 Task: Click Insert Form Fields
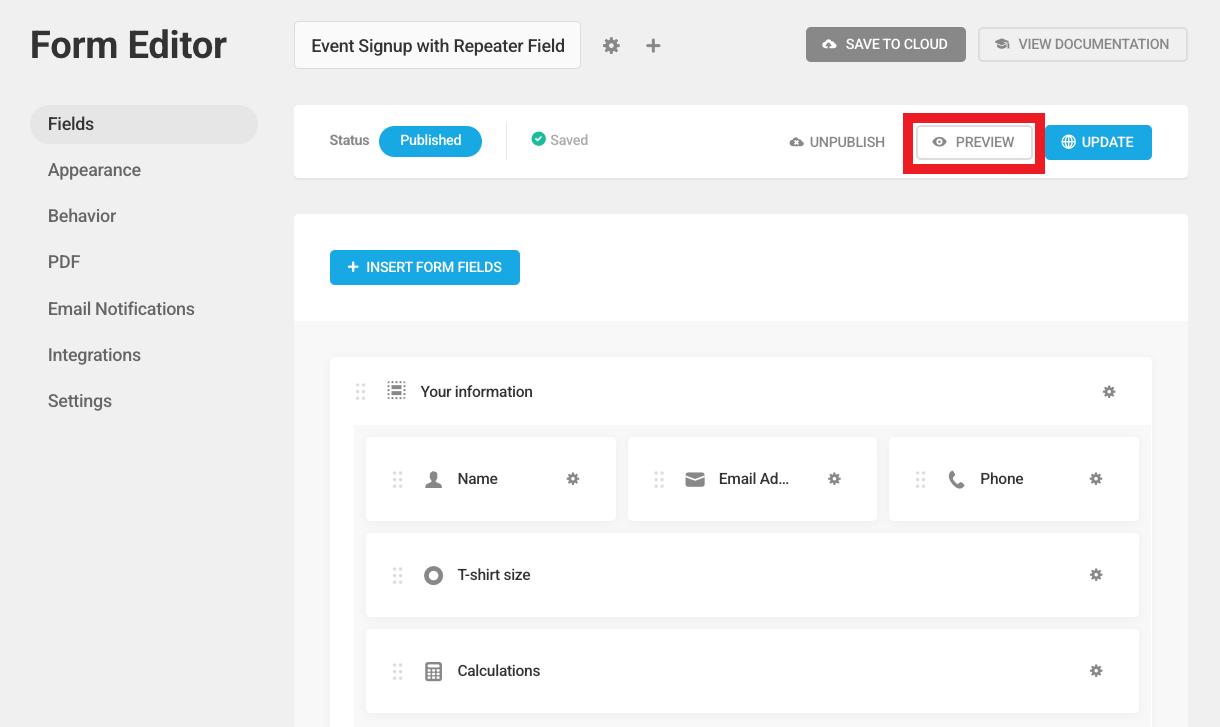[425, 267]
